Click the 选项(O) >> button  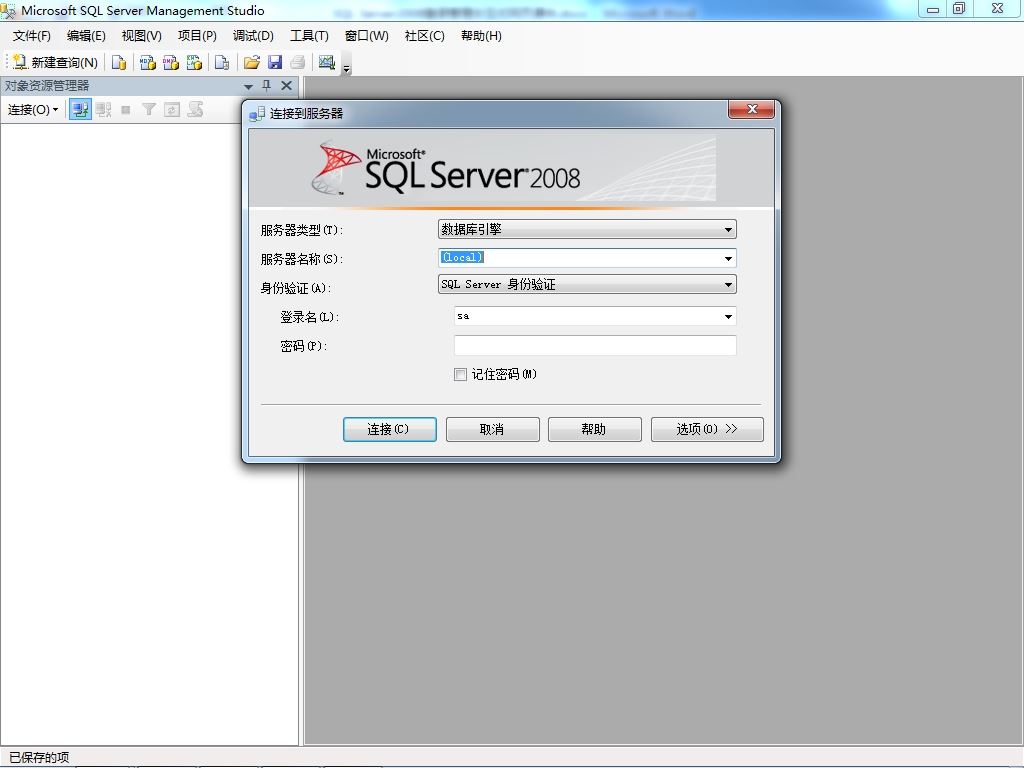pyautogui.click(x=707, y=429)
